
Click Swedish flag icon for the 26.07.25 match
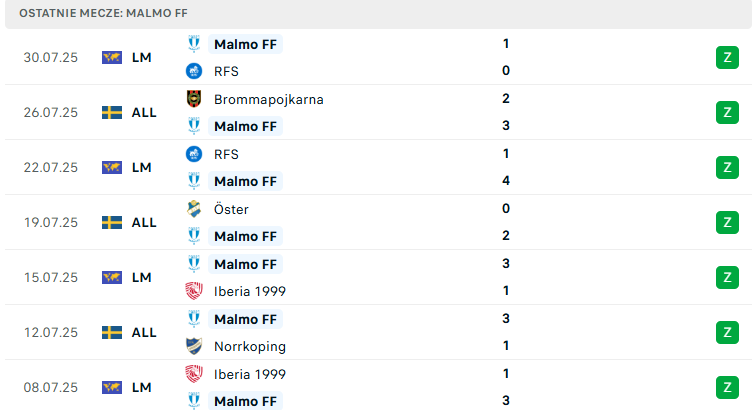112,112
